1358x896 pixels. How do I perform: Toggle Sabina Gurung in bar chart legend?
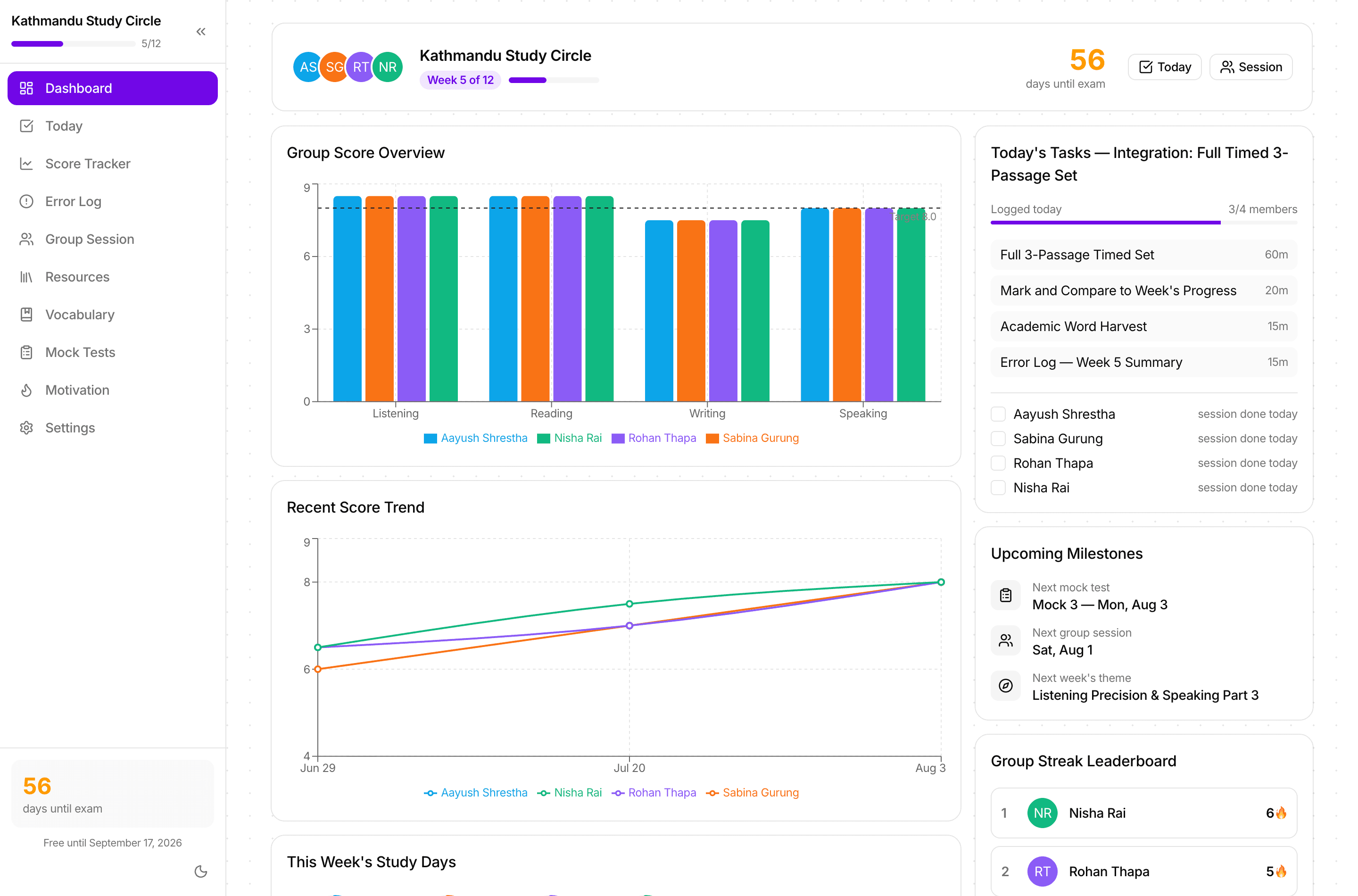coord(753,438)
